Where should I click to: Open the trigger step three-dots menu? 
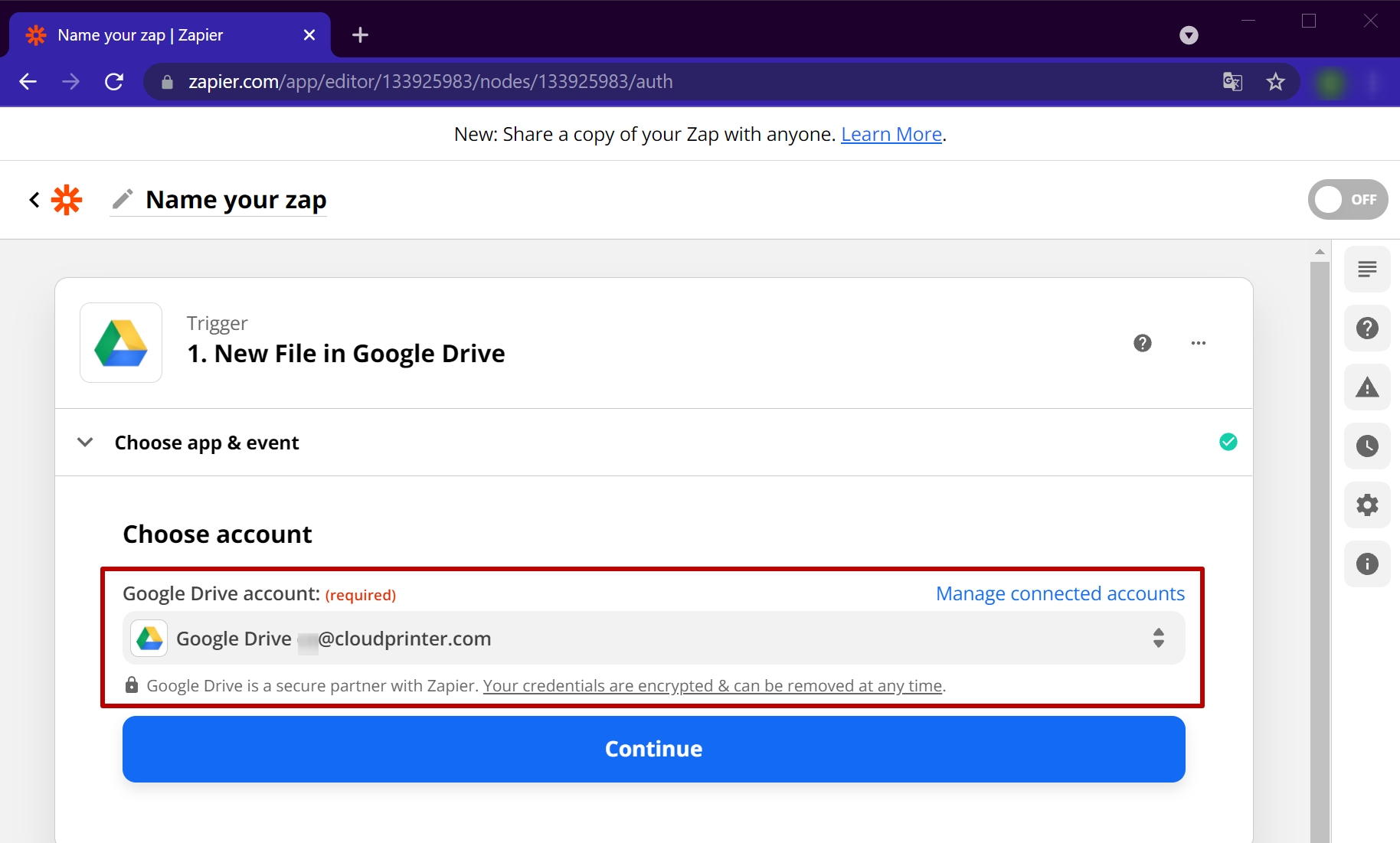tap(1199, 343)
